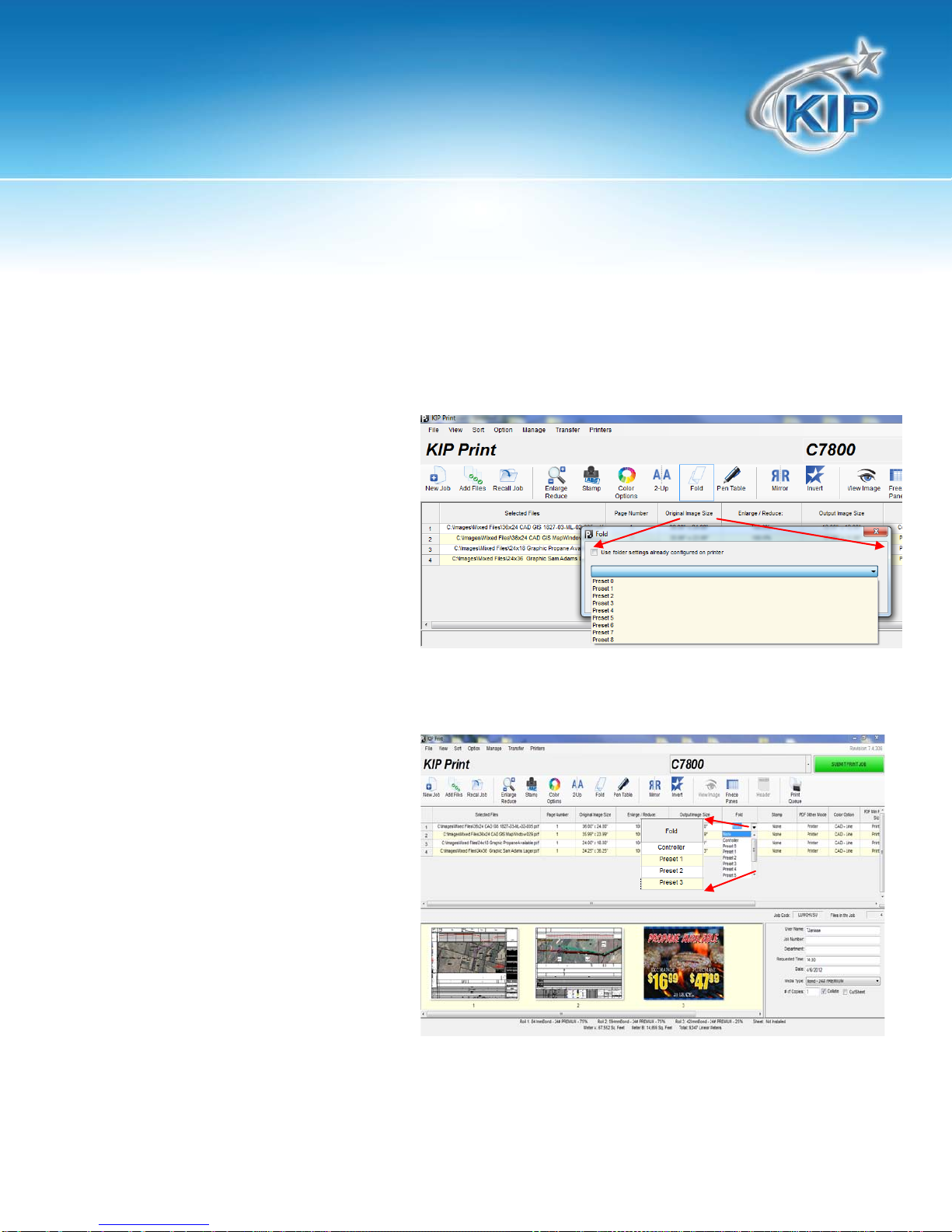
Task: Open Color Options in upper KIP Print window
Action: pyautogui.click(x=626, y=483)
